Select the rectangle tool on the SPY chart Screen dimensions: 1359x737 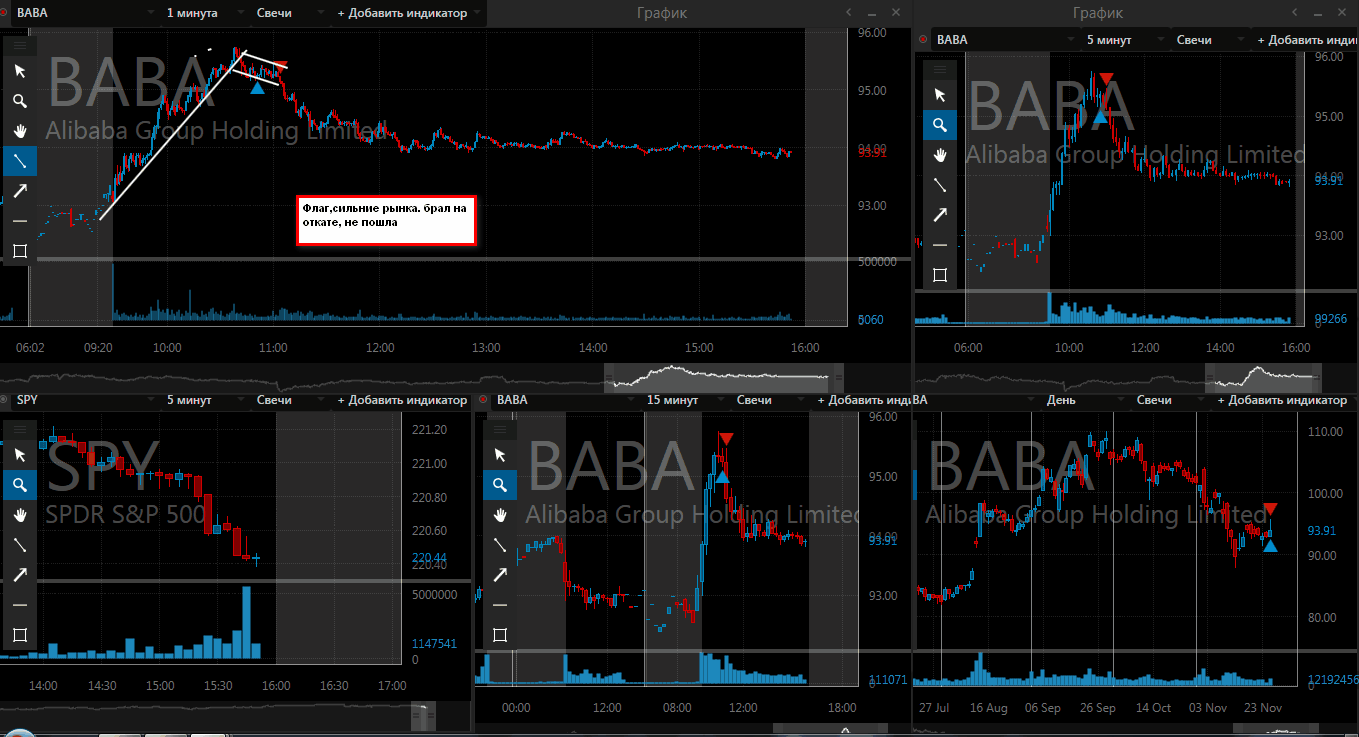[x=19, y=635]
